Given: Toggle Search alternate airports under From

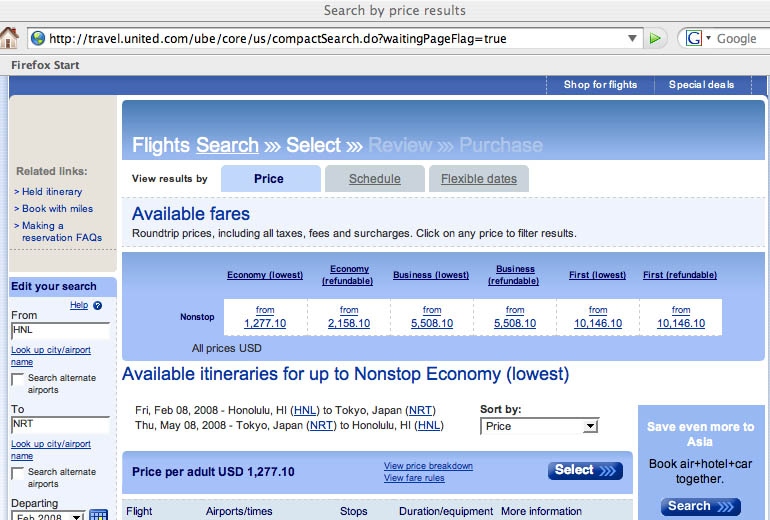Looking at the screenshot, I should [x=18, y=379].
